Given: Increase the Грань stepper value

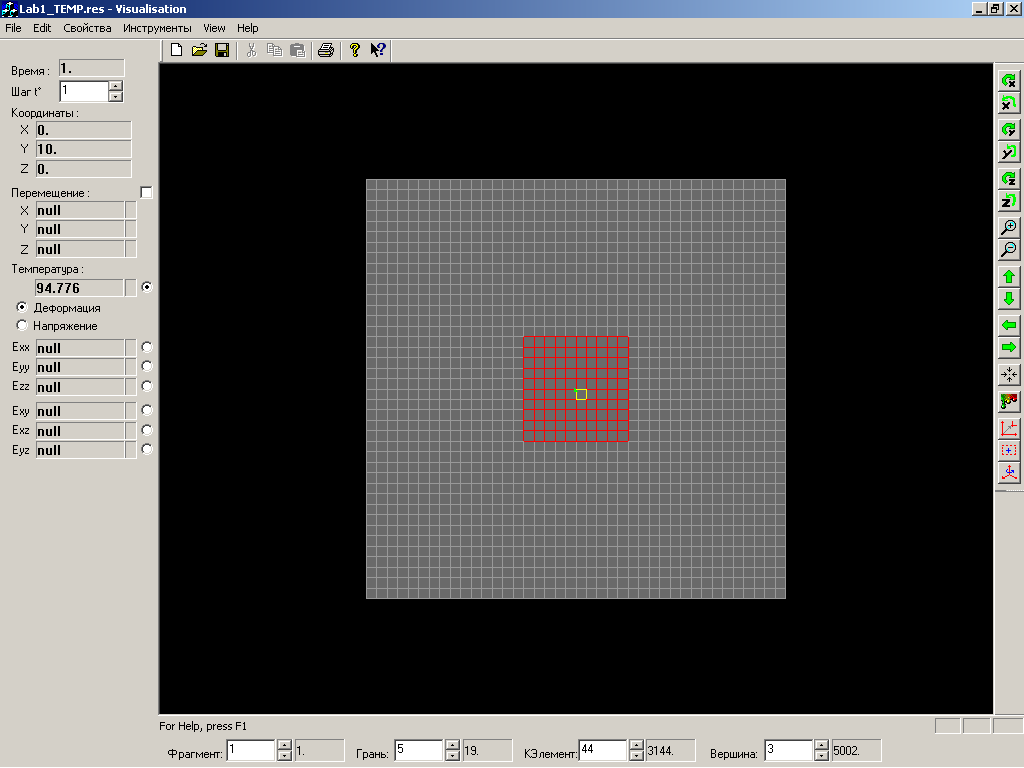Looking at the screenshot, I should click(x=453, y=745).
